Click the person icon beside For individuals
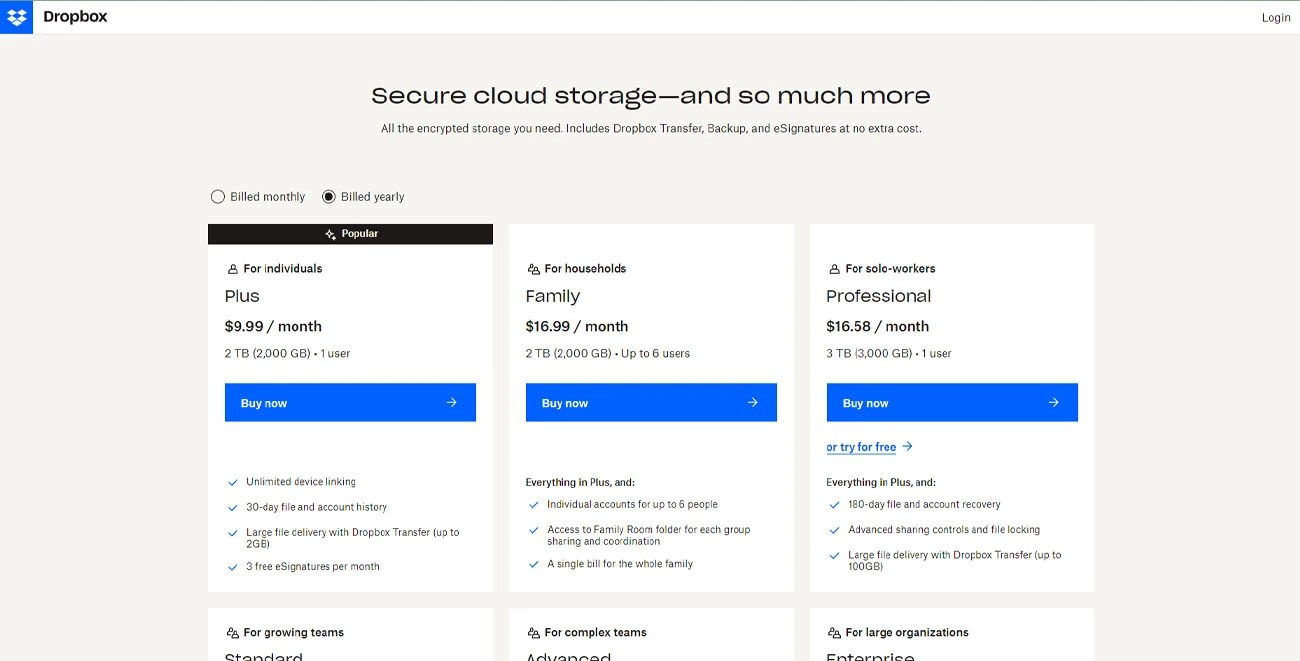 pos(231,268)
